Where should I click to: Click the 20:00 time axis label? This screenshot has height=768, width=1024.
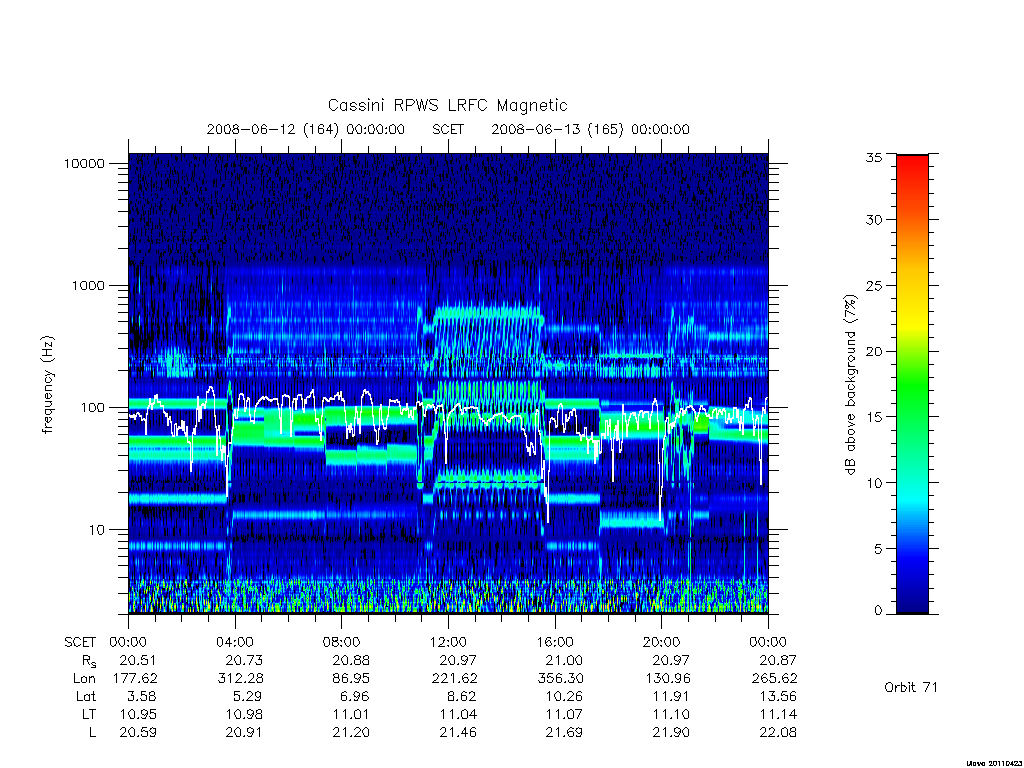[x=662, y=642]
